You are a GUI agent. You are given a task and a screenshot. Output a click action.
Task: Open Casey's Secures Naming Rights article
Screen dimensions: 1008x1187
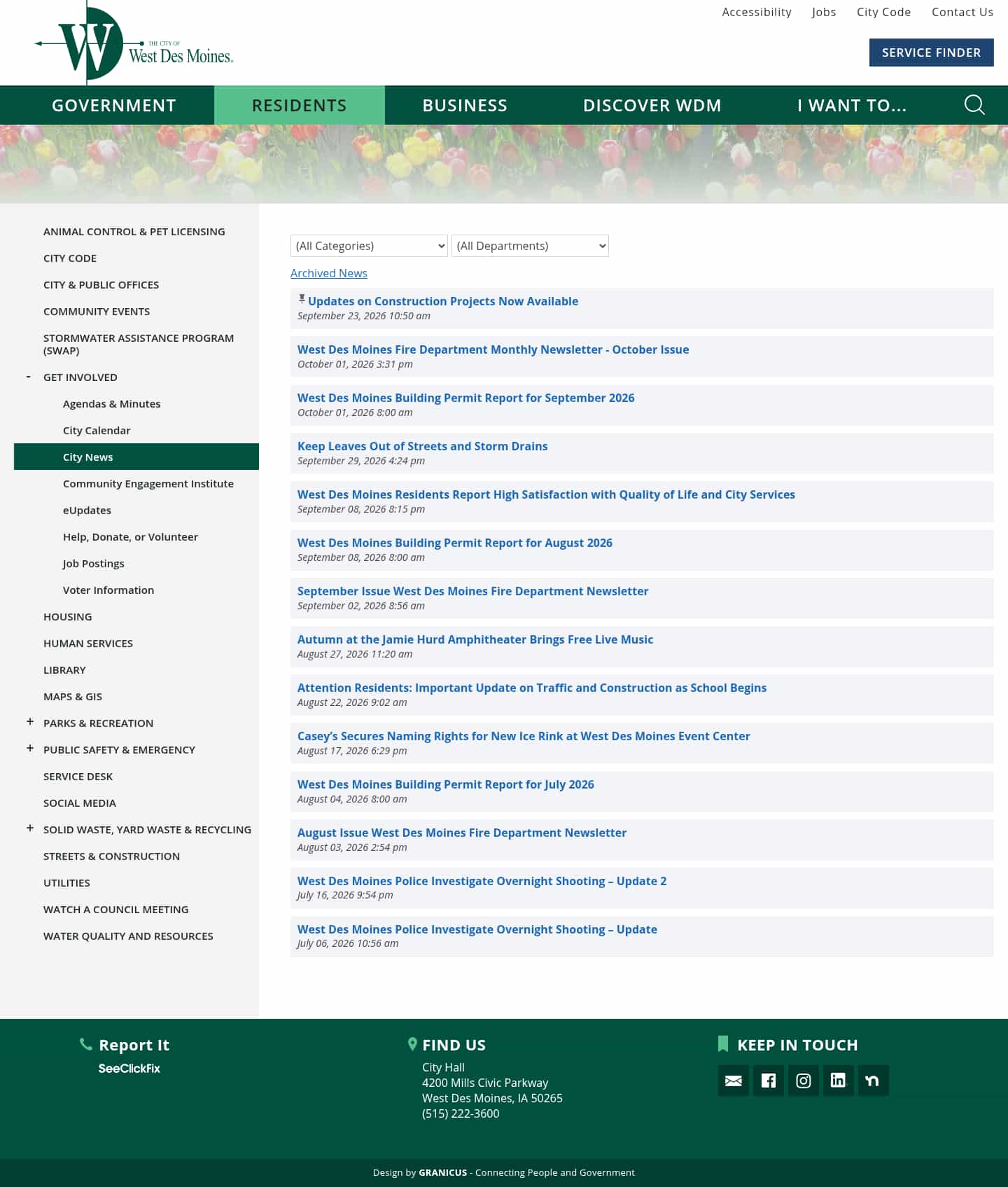pyautogui.click(x=524, y=736)
